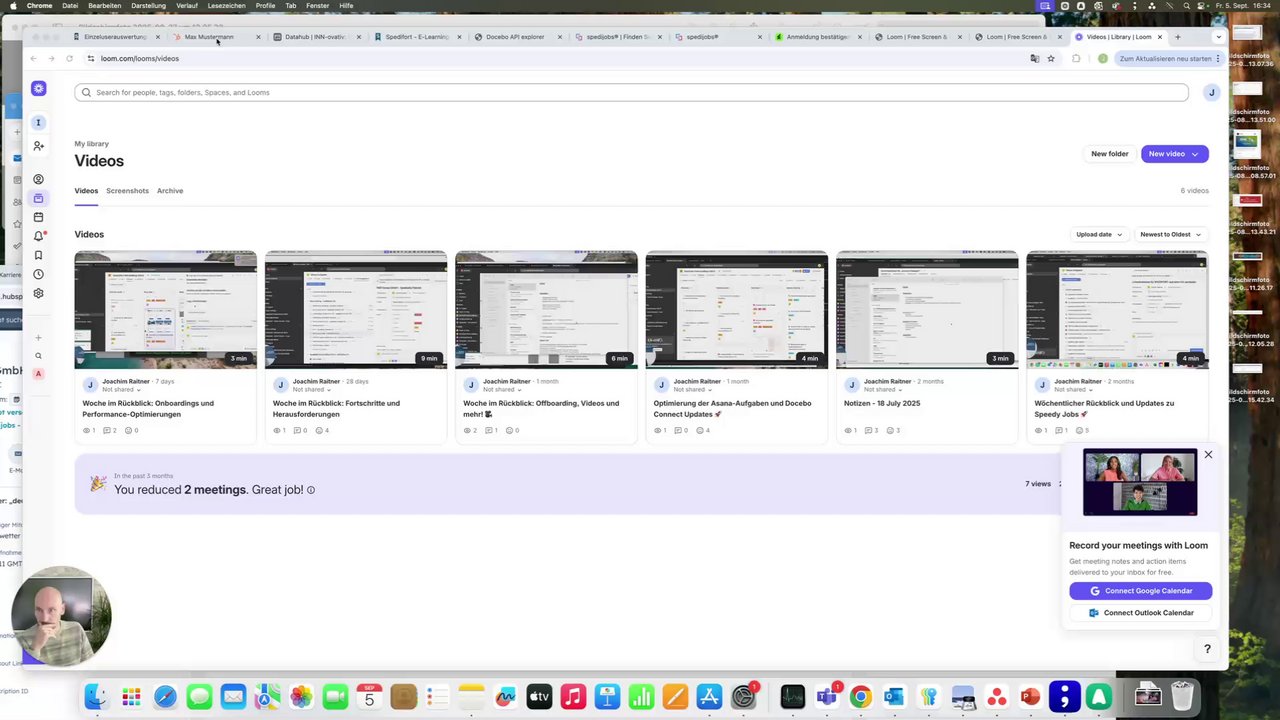Open video title Notizen - 18 July 2025
The height and width of the screenshot is (720, 1280).
[x=882, y=403]
